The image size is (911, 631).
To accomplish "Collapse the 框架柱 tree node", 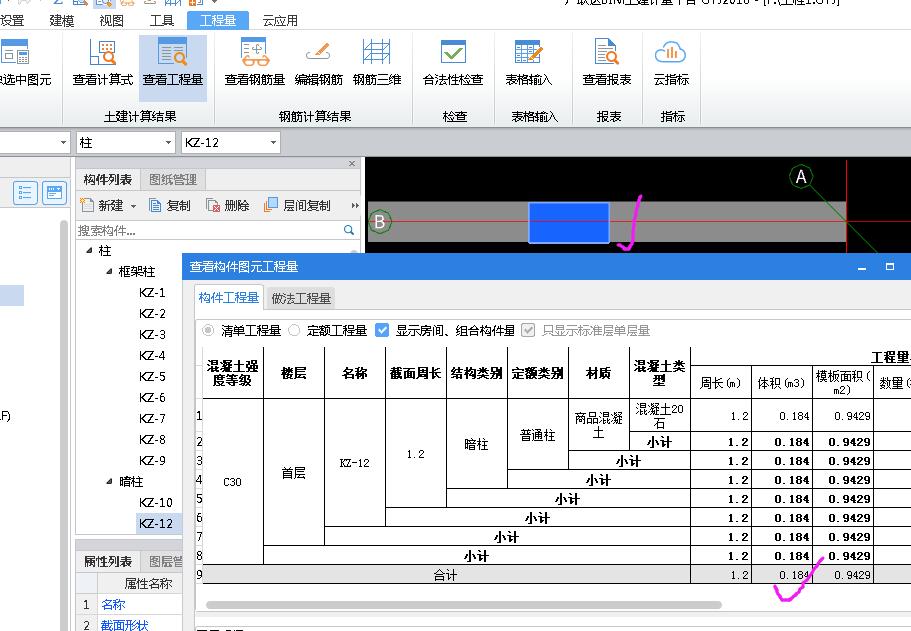I will click(109, 271).
